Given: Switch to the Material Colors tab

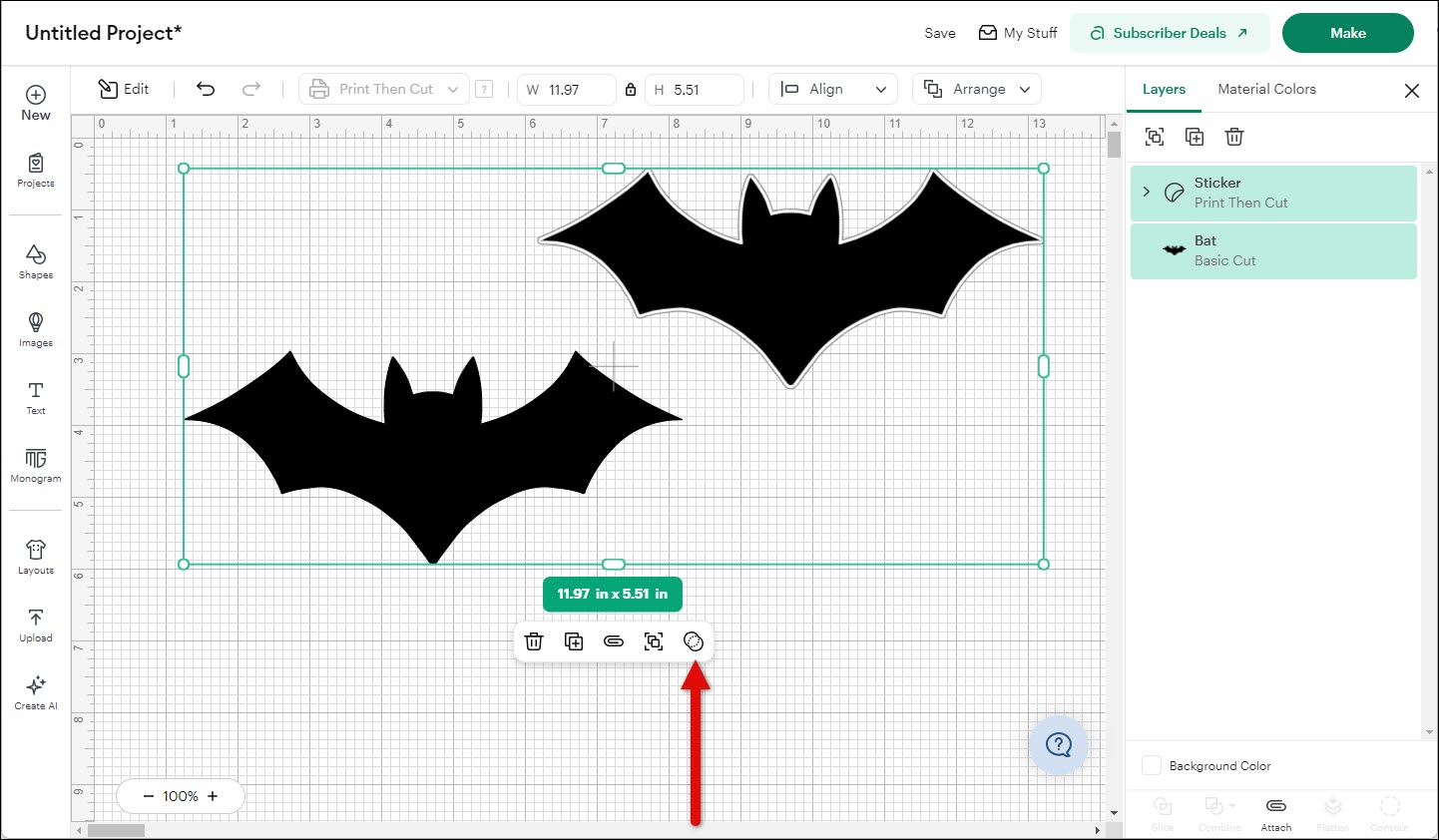Looking at the screenshot, I should click(1266, 89).
